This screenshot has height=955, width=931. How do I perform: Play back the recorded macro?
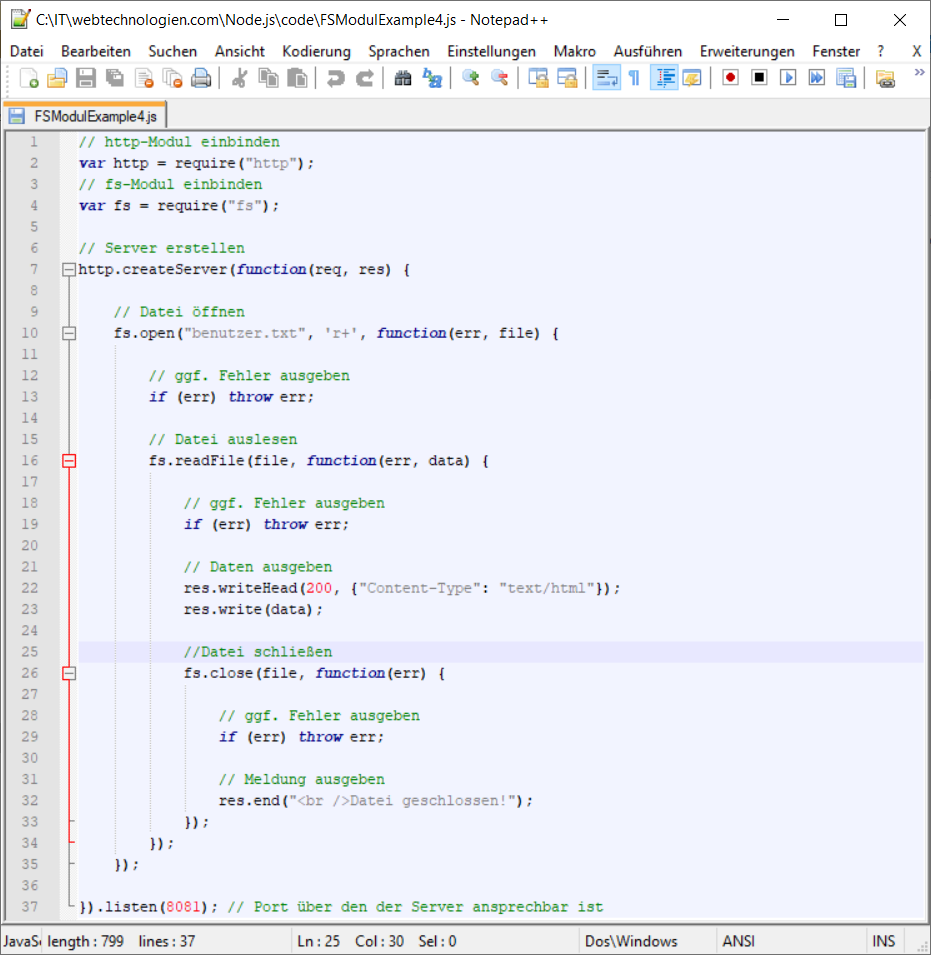click(788, 78)
